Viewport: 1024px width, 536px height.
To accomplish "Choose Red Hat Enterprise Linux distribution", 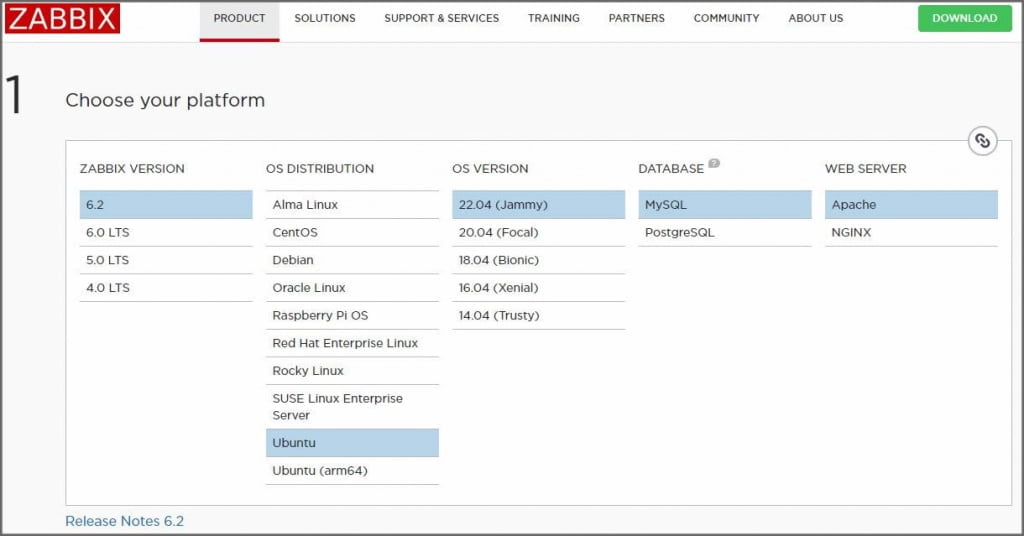I will click(352, 343).
